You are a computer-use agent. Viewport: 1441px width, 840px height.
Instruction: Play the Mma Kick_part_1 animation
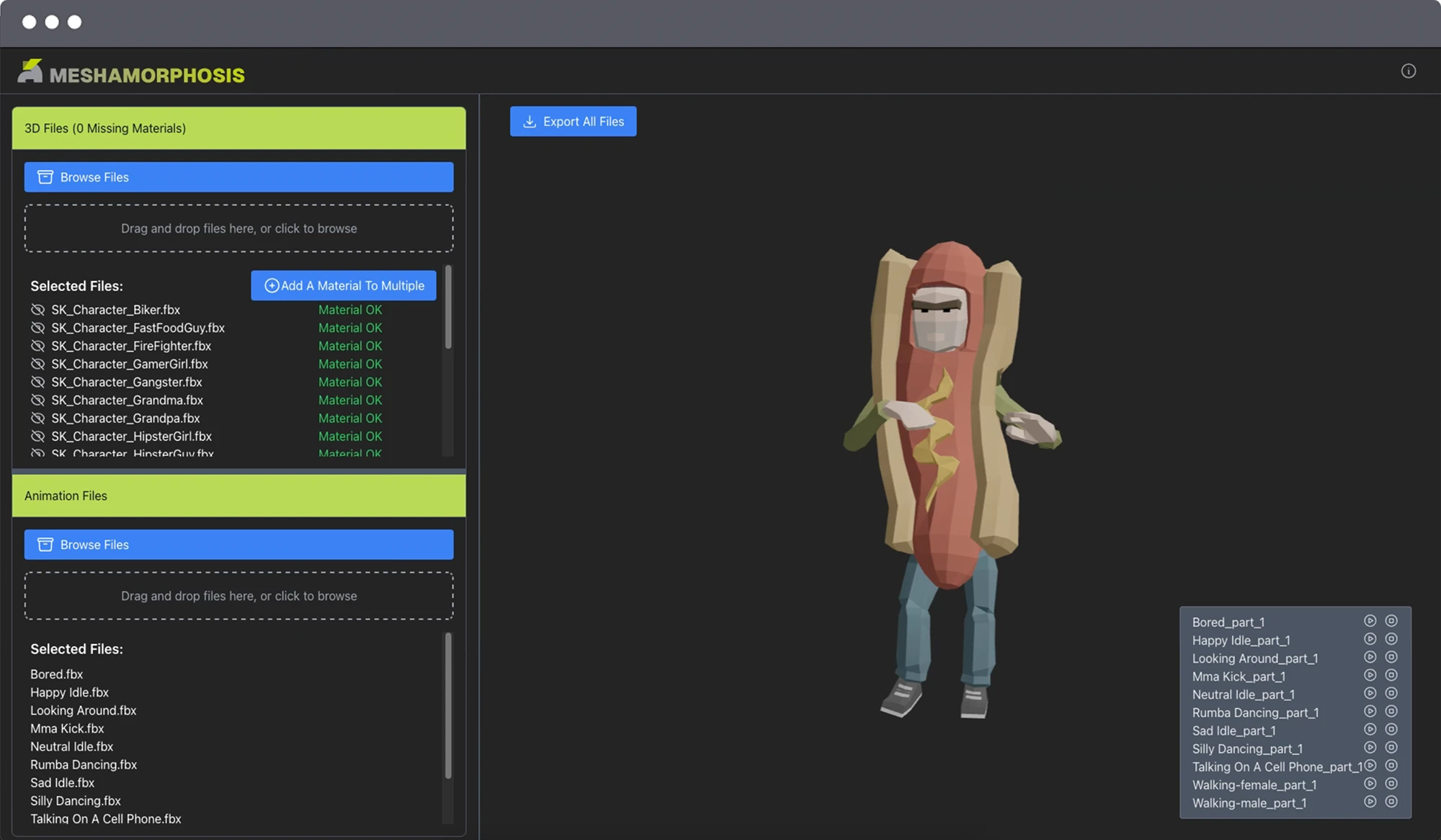[1370, 676]
